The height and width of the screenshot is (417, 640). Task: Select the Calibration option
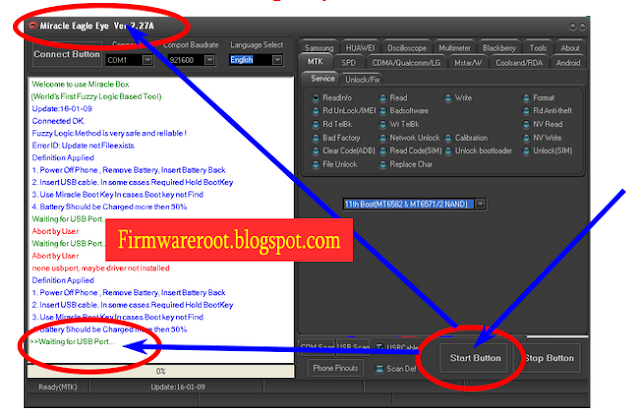466,138
